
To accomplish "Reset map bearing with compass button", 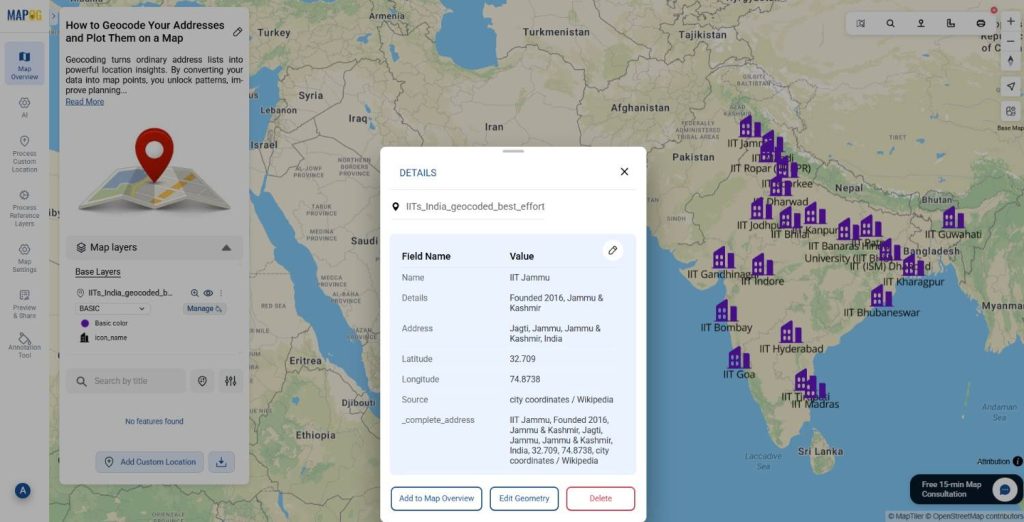I will (1011, 60).
